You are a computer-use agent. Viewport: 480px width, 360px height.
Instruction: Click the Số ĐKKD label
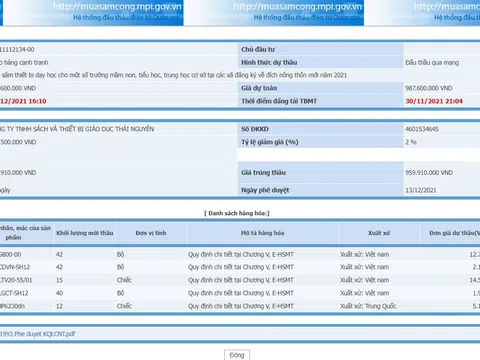(255, 129)
